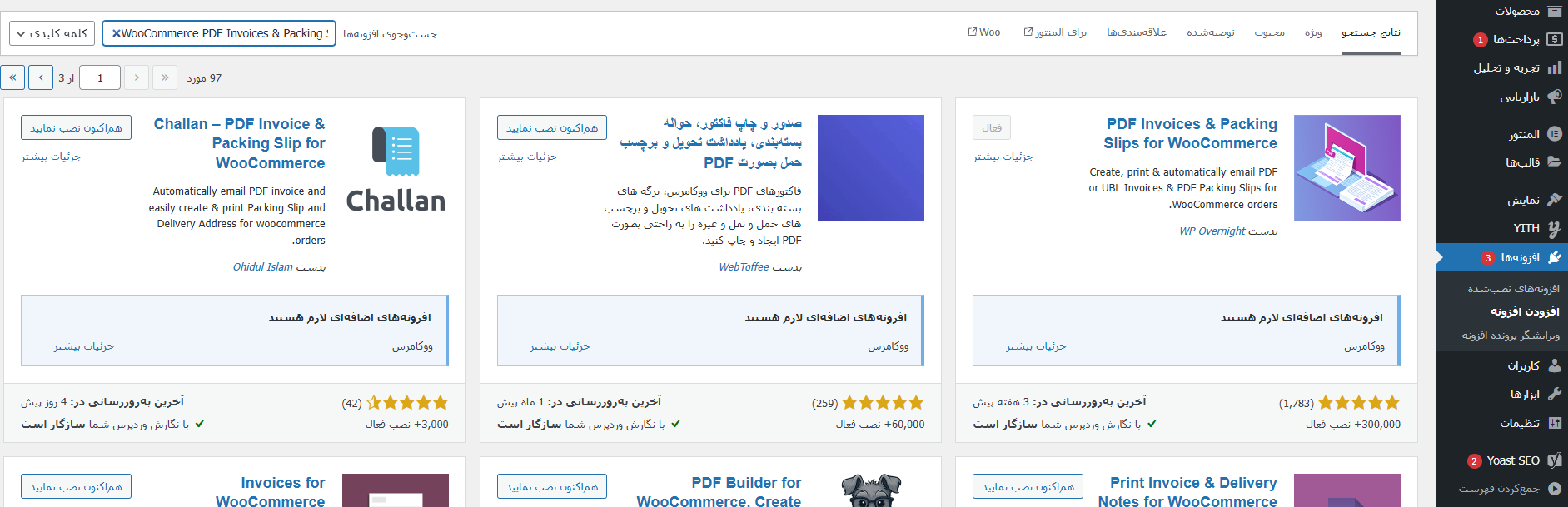Open the نمایش appearance brush icon
The height and width of the screenshot is (507, 1568).
(1554, 200)
